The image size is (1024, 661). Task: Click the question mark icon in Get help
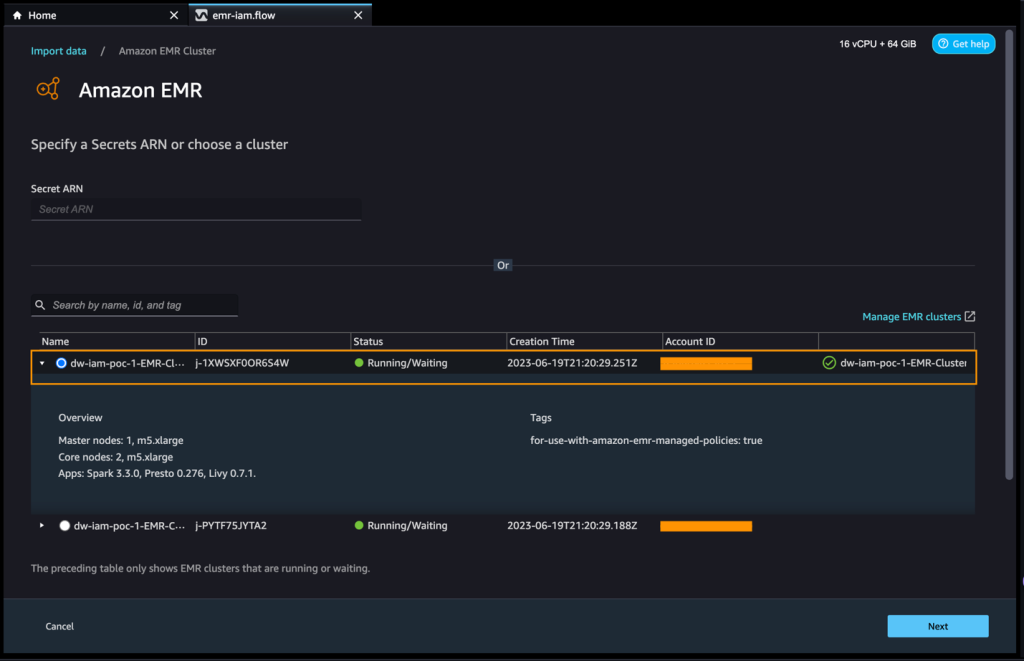click(943, 44)
